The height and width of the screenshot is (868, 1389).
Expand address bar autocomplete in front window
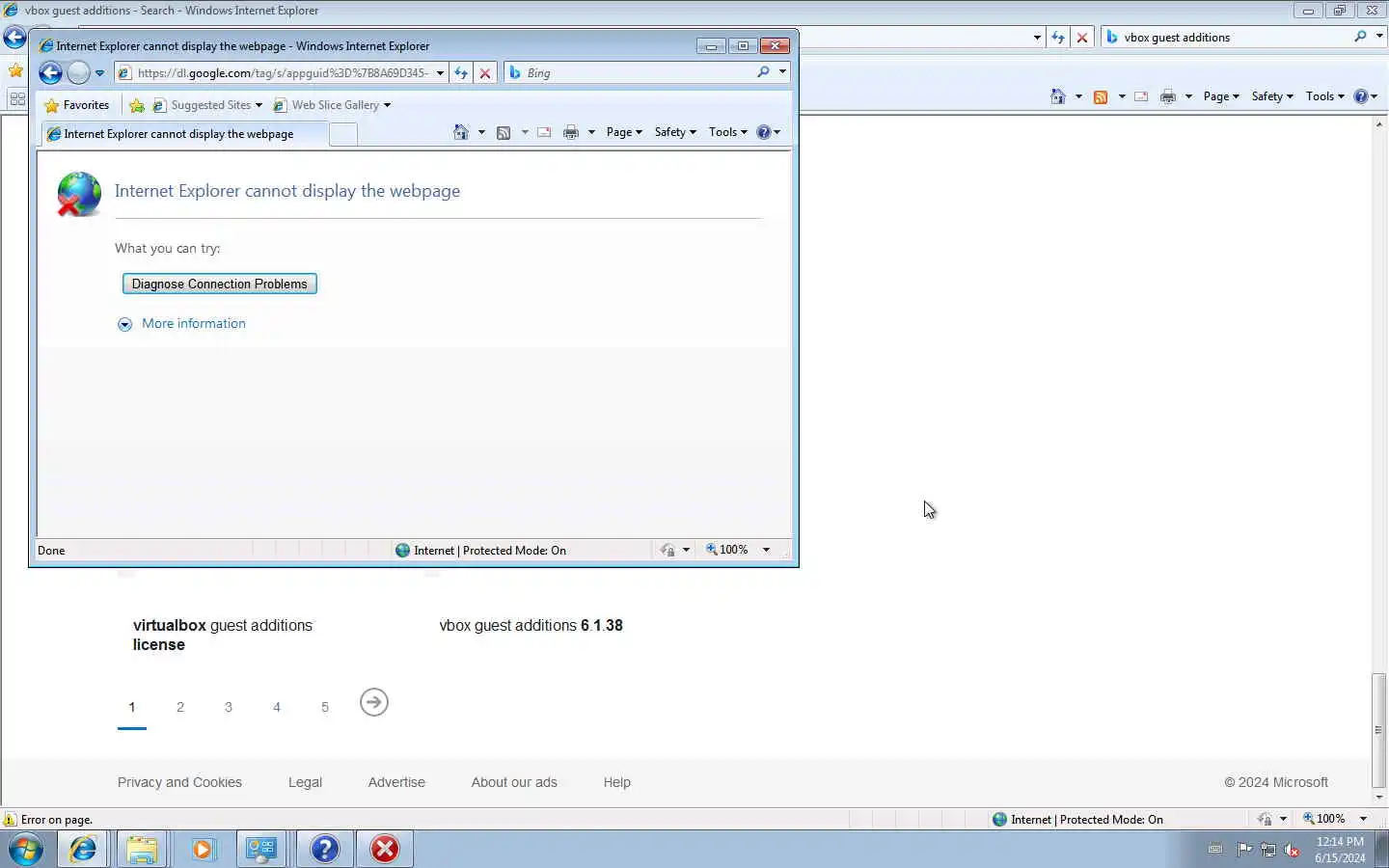click(x=440, y=73)
